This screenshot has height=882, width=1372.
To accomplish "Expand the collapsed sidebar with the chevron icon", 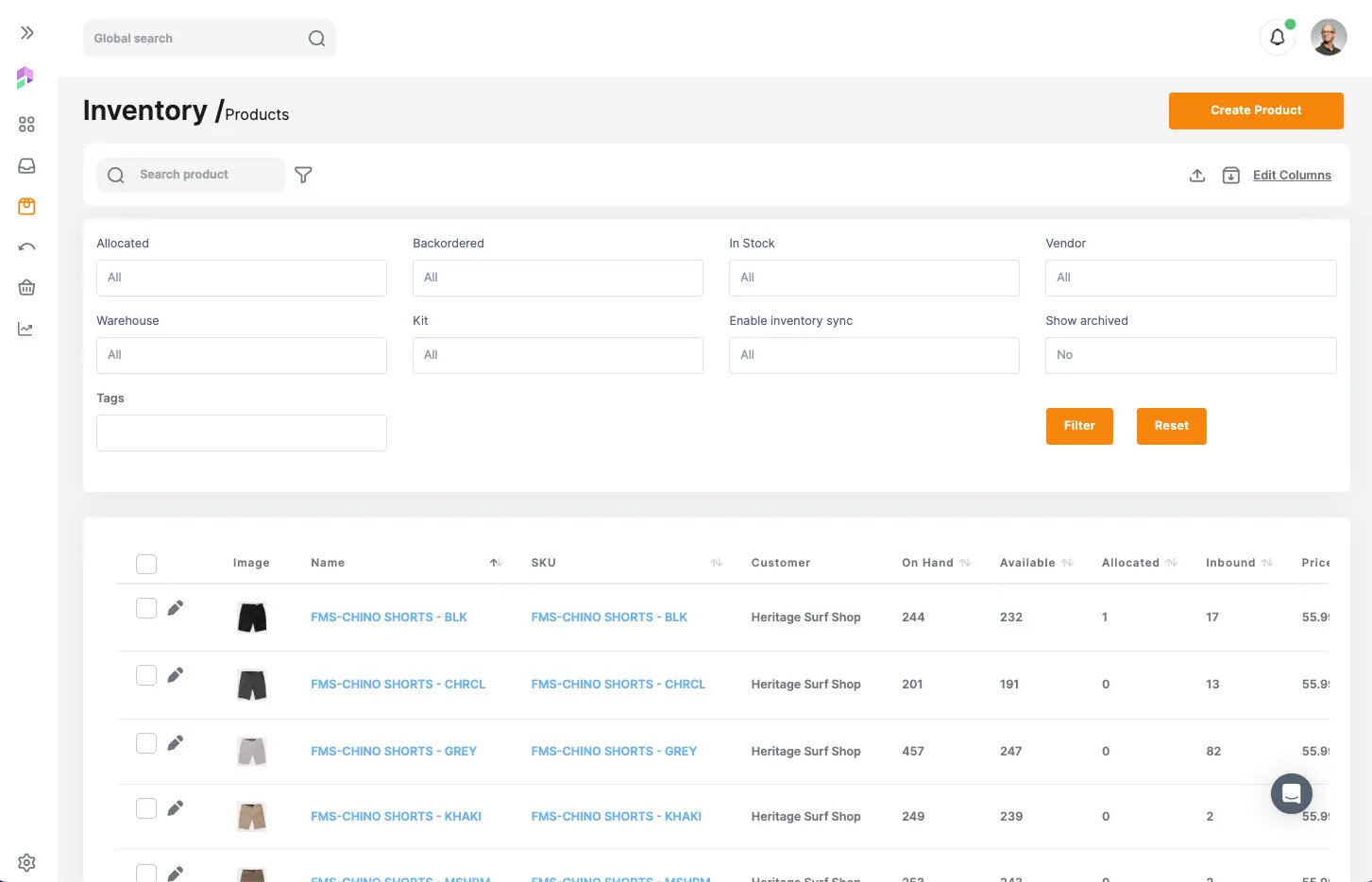I will pos(27,33).
